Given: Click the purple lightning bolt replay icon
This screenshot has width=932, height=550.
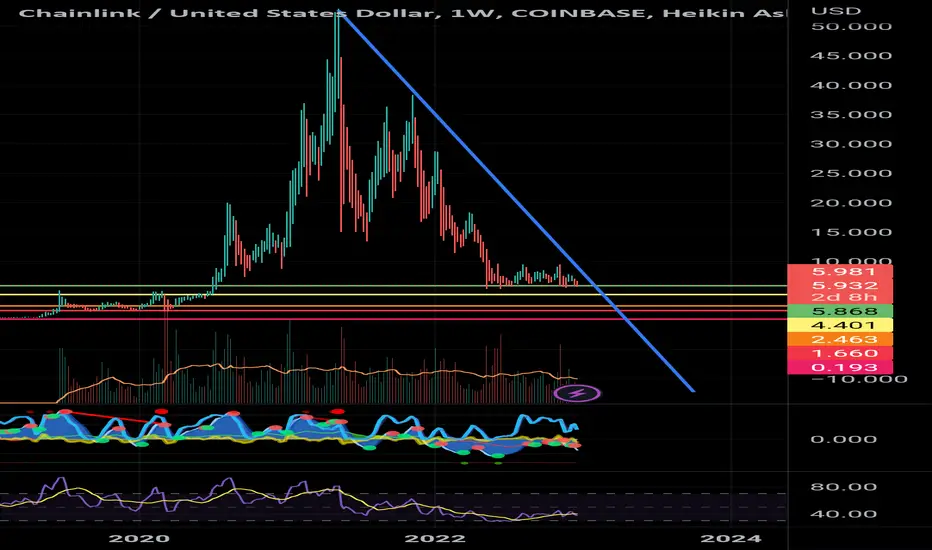Looking at the screenshot, I should (x=577, y=393).
